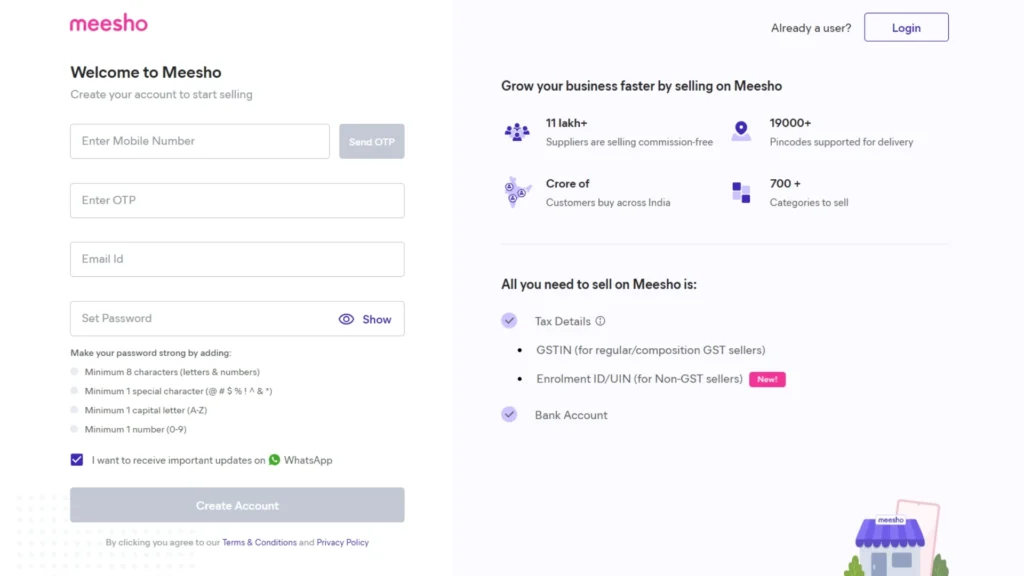Click the Send OTP button

(371, 141)
